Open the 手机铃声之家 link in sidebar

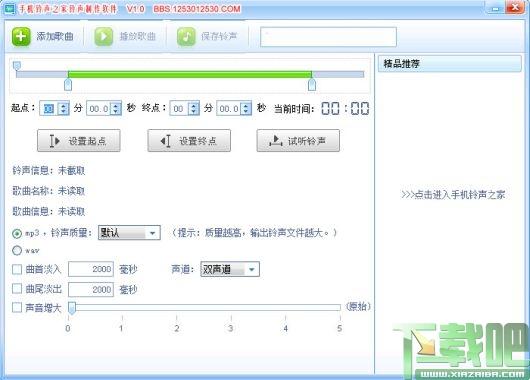point(453,194)
